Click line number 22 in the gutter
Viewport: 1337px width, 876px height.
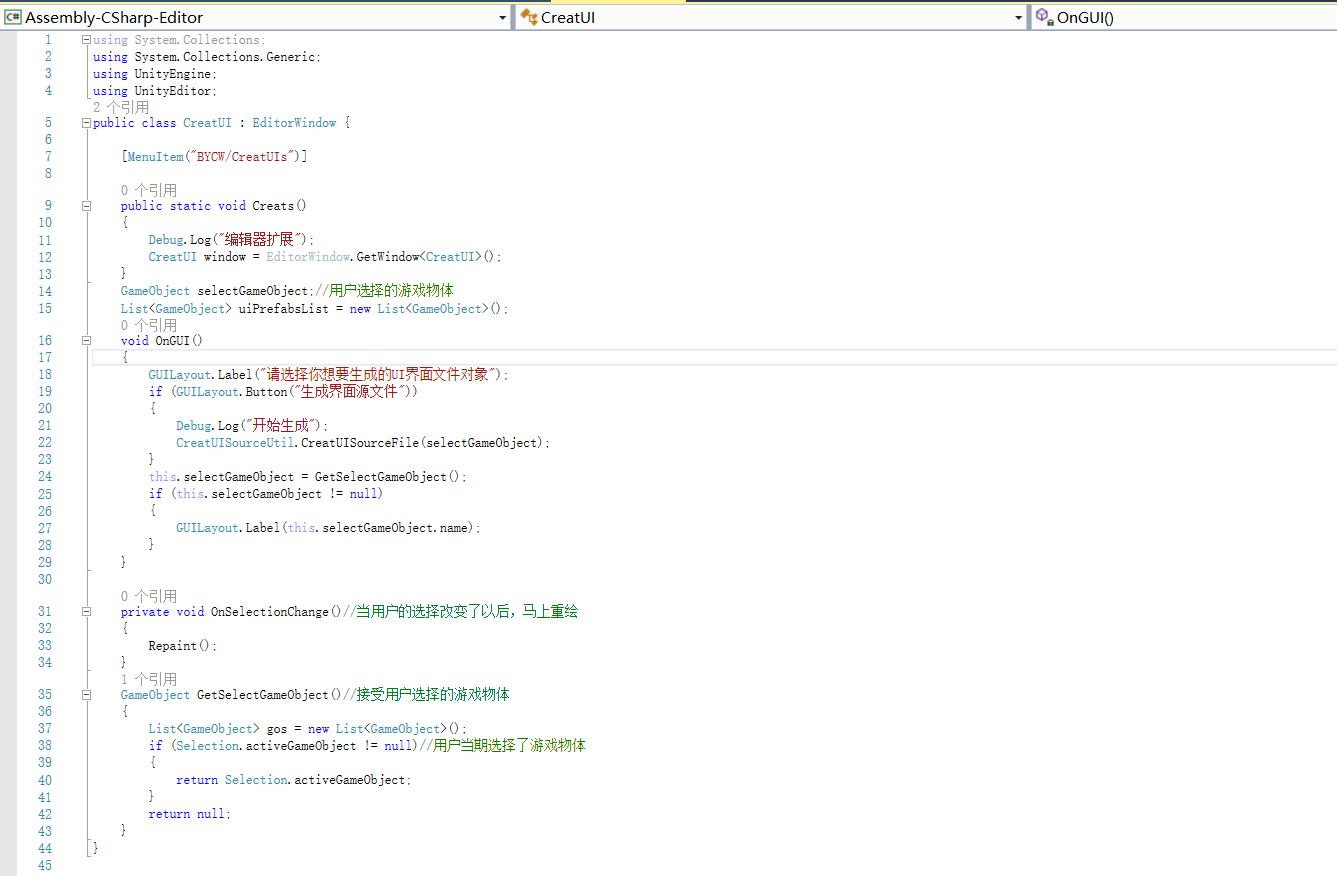(x=44, y=443)
